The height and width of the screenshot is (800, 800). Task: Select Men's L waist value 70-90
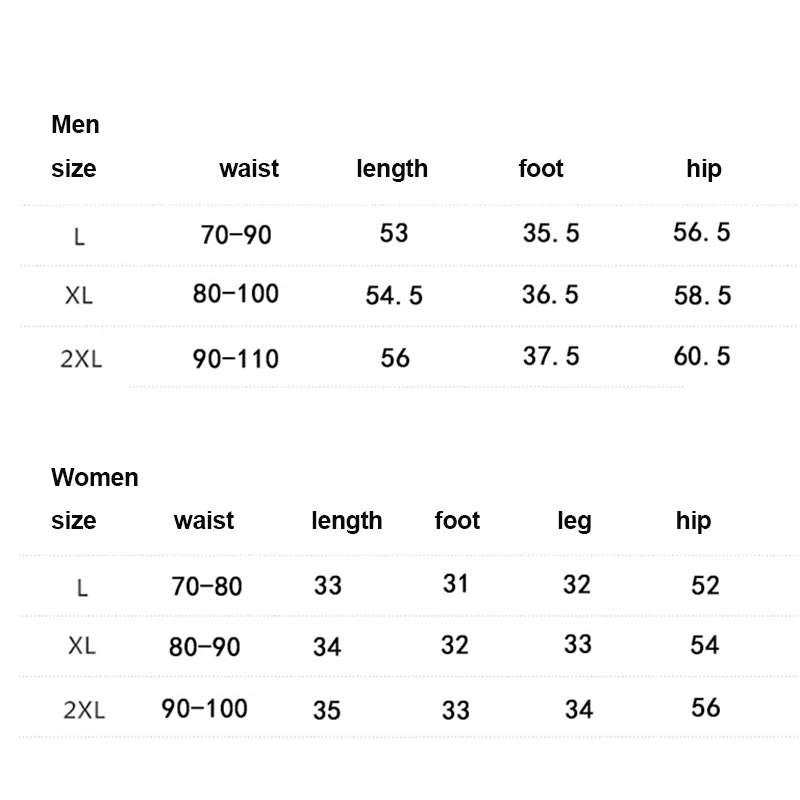(x=236, y=234)
